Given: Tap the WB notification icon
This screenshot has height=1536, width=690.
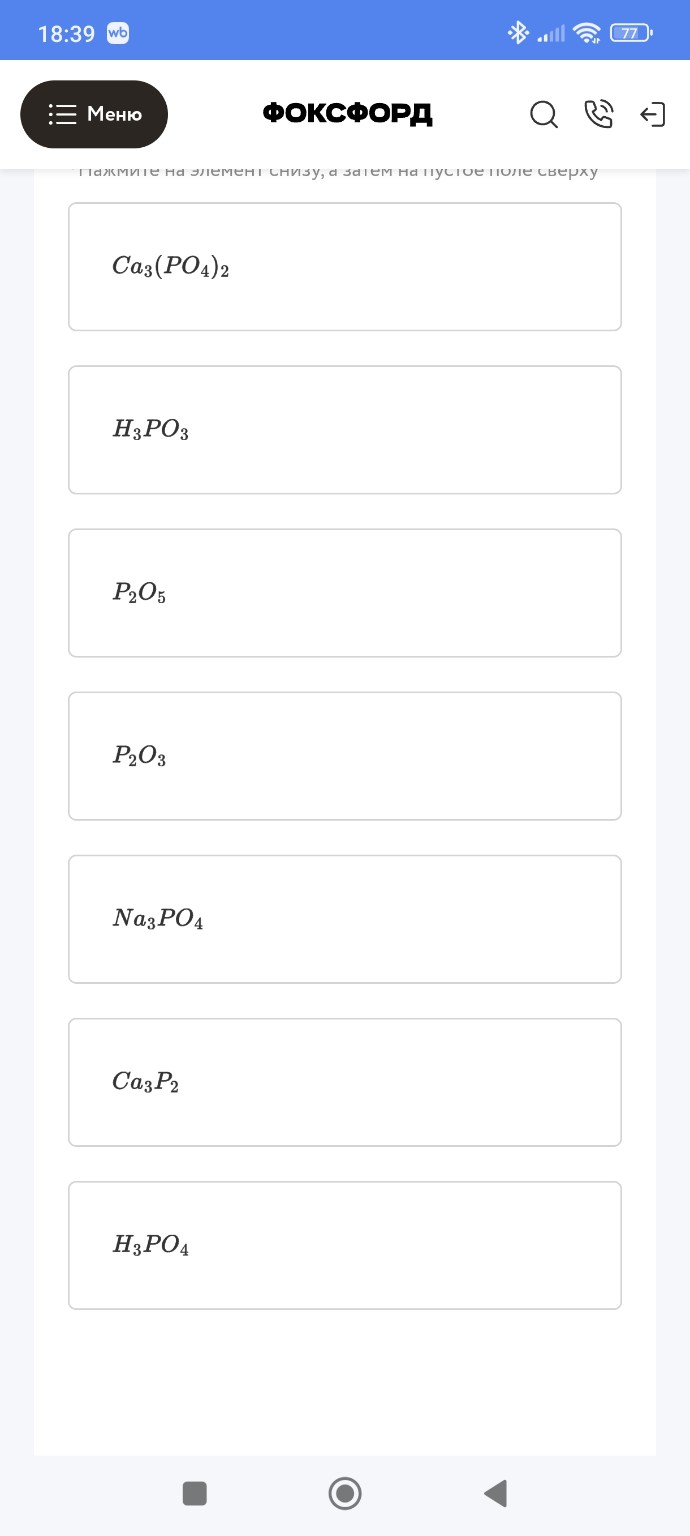Looking at the screenshot, I should 117,33.
